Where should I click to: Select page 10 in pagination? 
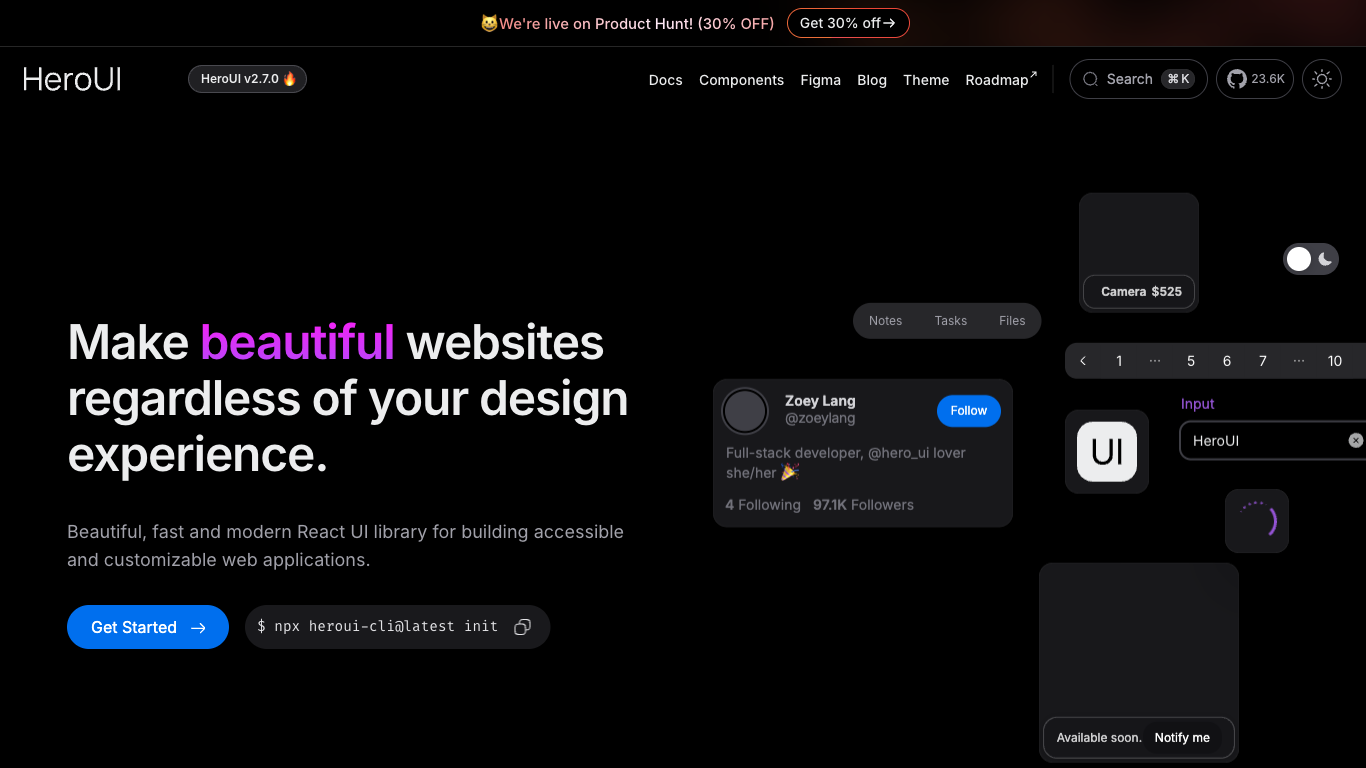tap(1335, 361)
